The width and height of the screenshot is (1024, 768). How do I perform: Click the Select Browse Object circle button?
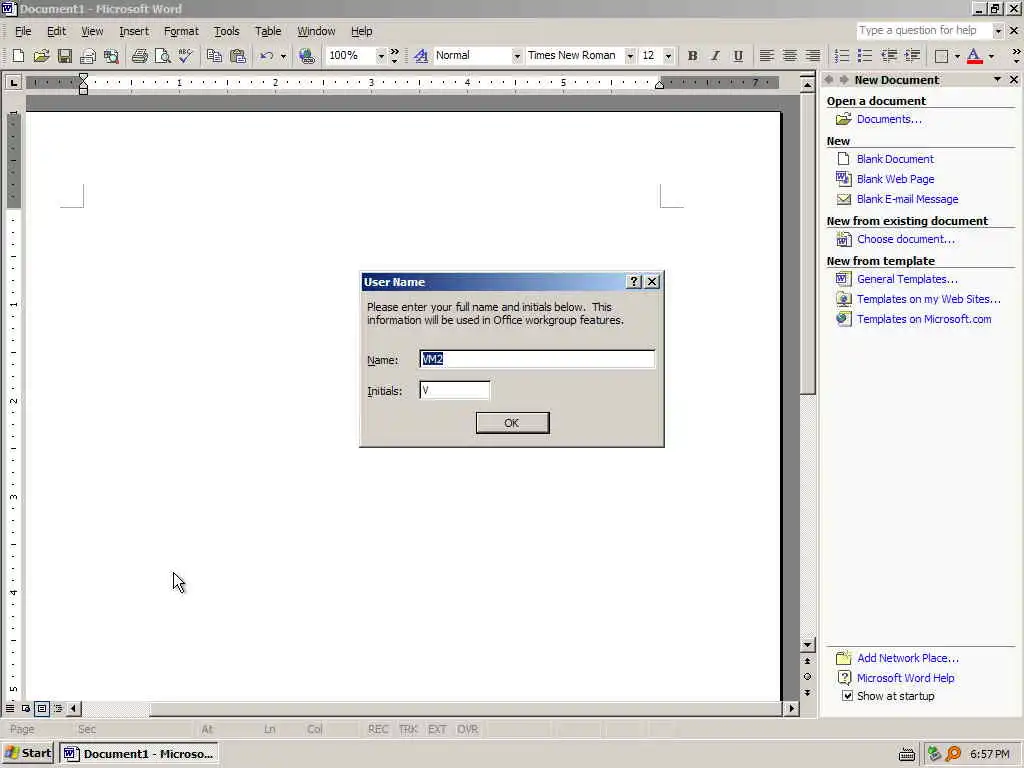(808, 677)
